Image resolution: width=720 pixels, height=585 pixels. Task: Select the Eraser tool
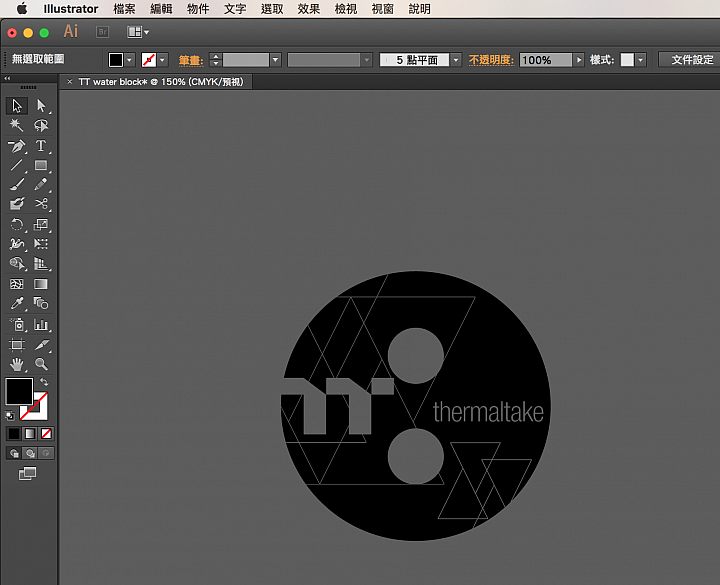tap(17, 203)
